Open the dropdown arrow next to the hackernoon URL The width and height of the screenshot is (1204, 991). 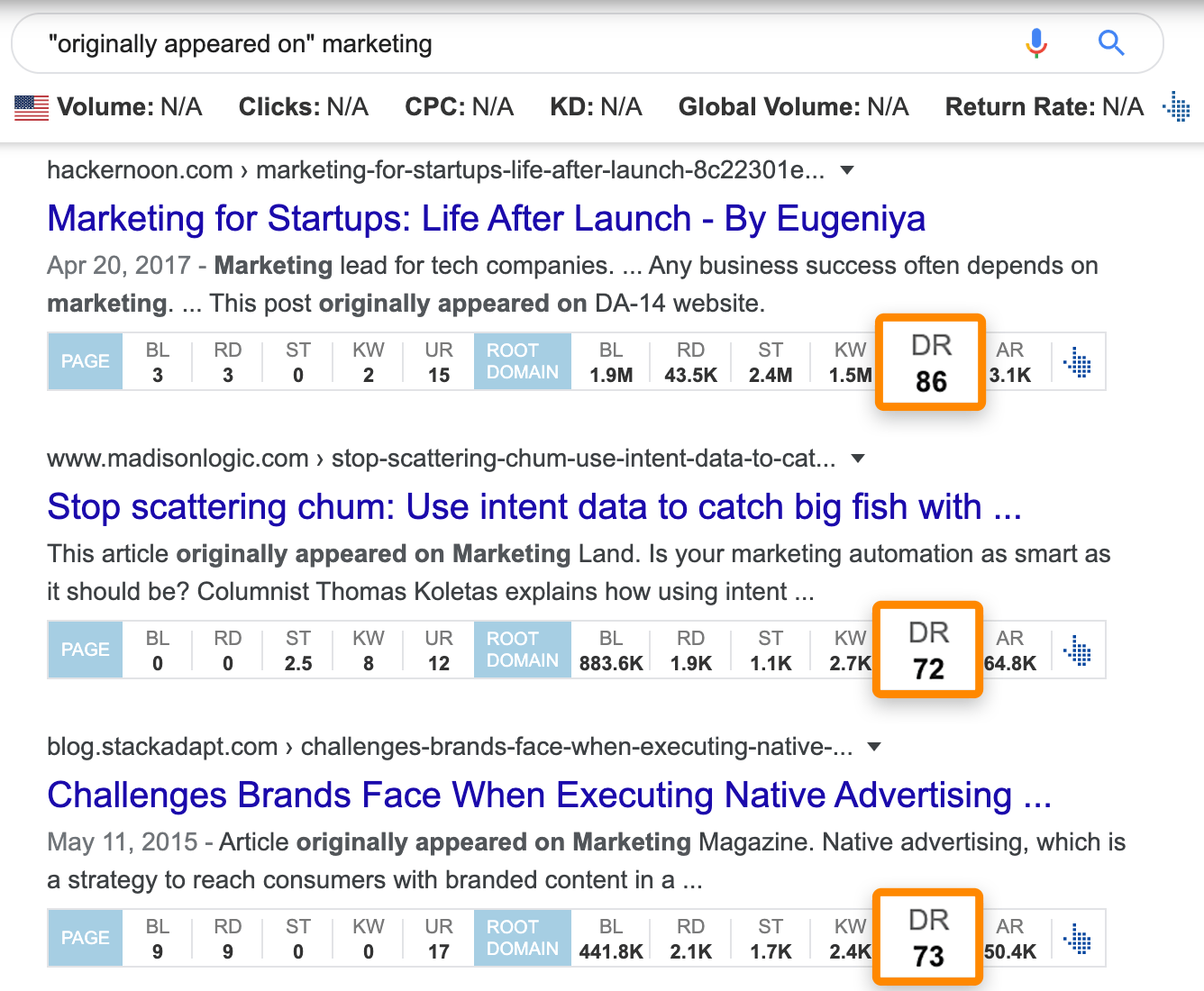coord(846,169)
